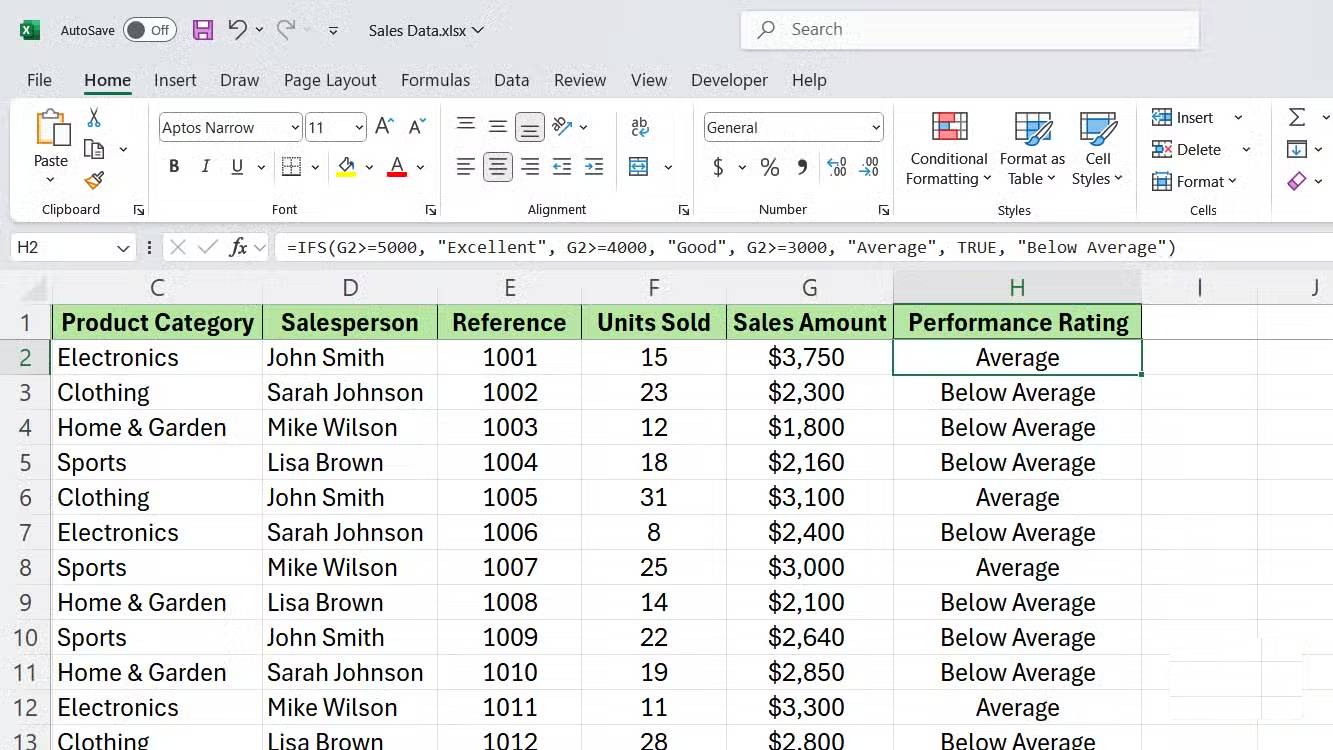Select the Format Painter icon

[93, 181]
